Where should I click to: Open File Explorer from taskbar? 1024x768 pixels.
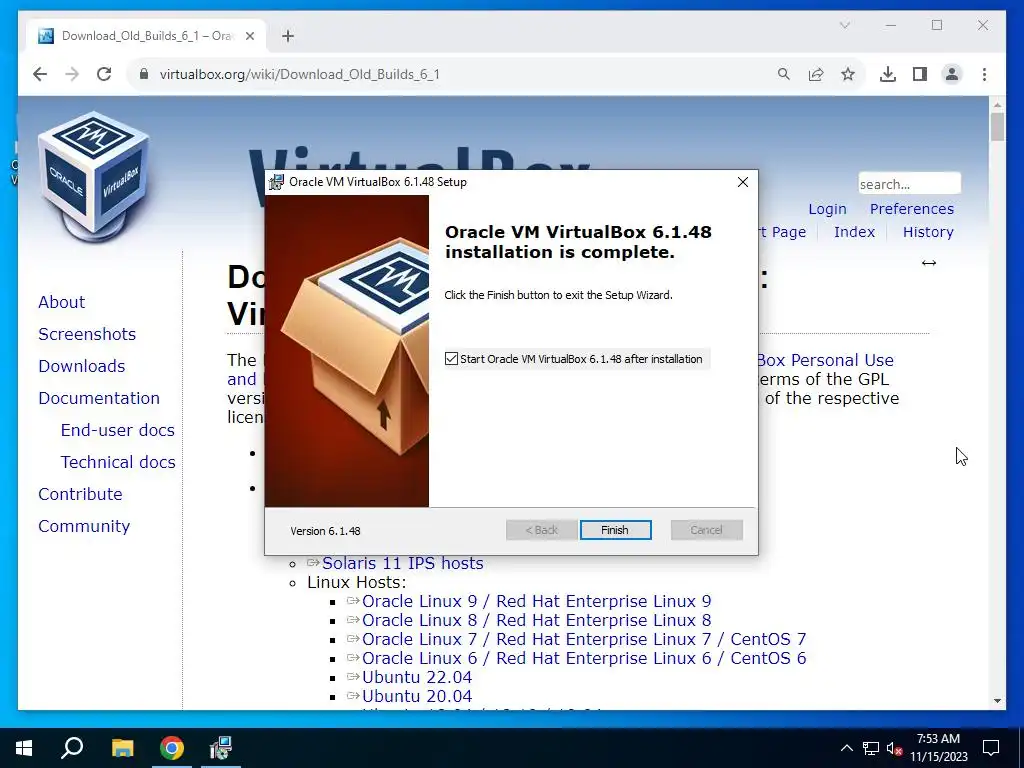click(122, 748)
